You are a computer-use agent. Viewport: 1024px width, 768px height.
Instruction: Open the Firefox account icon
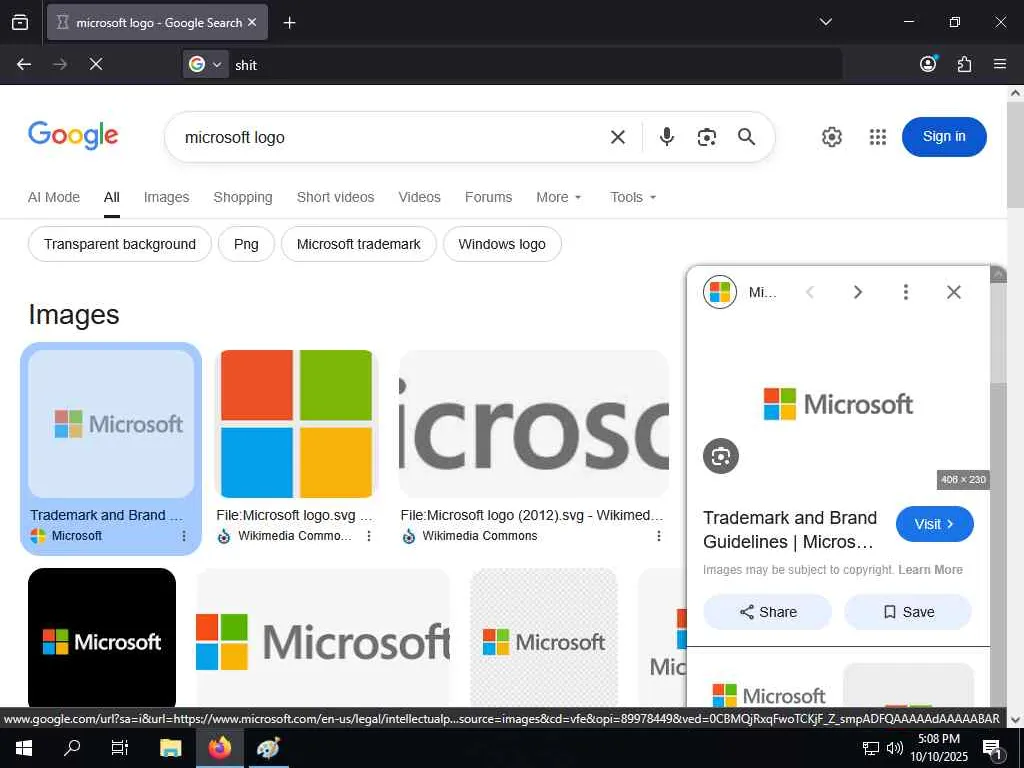tap(928, 64)
